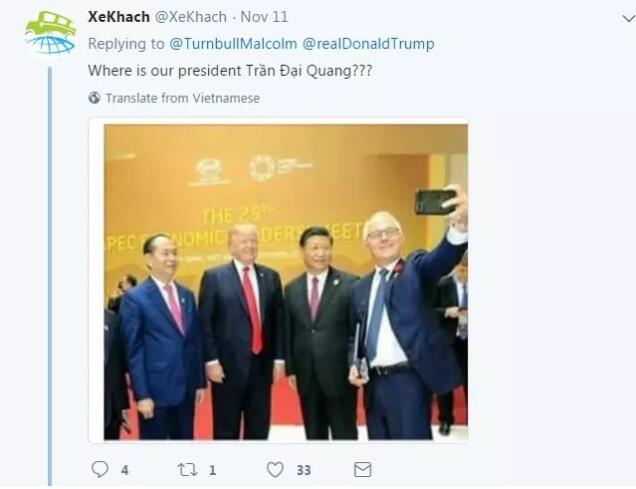636x489 pixels.
Task: Click the globe icon beside Translate
Action: click(94, 98)
